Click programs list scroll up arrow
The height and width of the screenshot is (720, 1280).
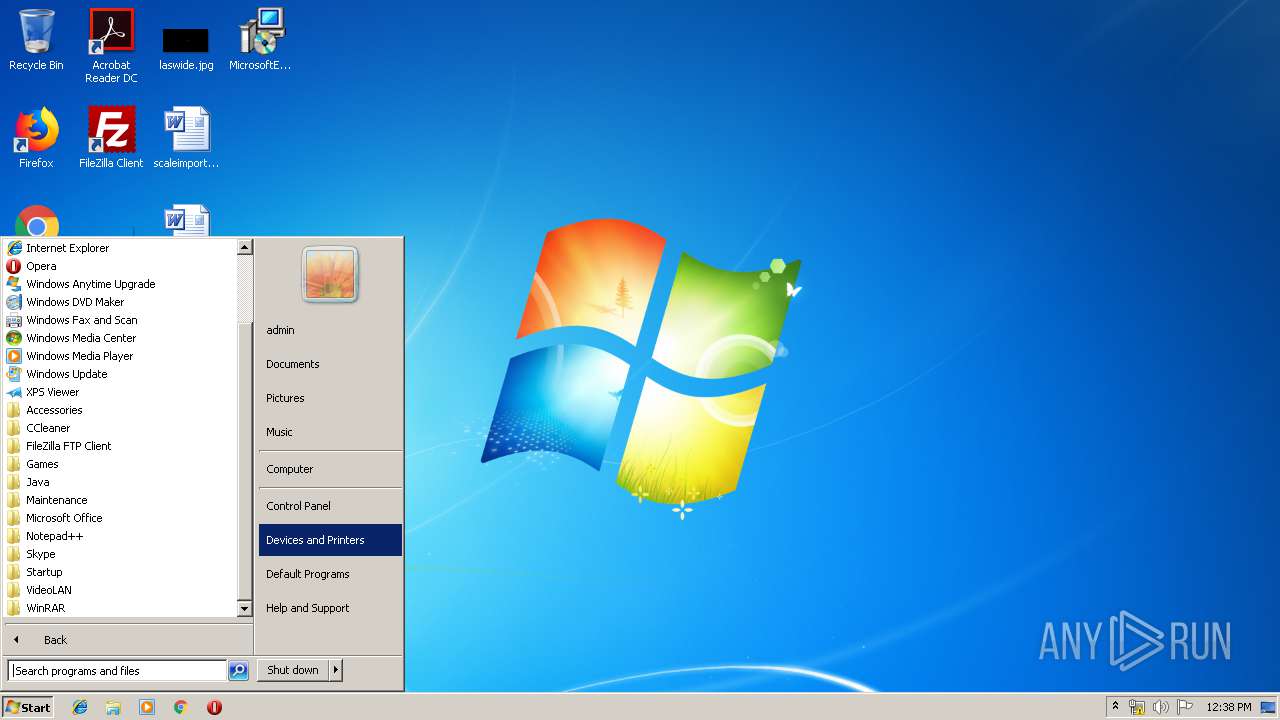coord(245,247)
